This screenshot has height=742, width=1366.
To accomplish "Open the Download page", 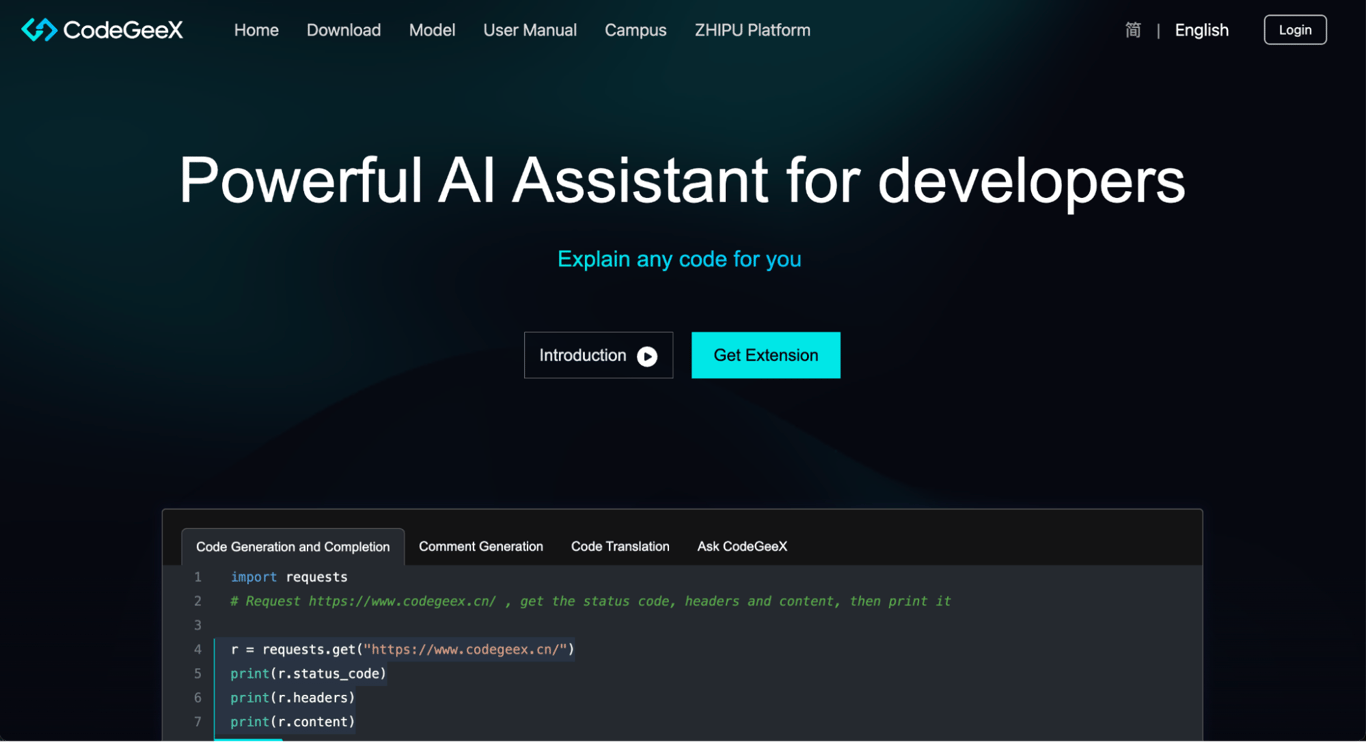I will pyautogui.click(x=343, y=30).
